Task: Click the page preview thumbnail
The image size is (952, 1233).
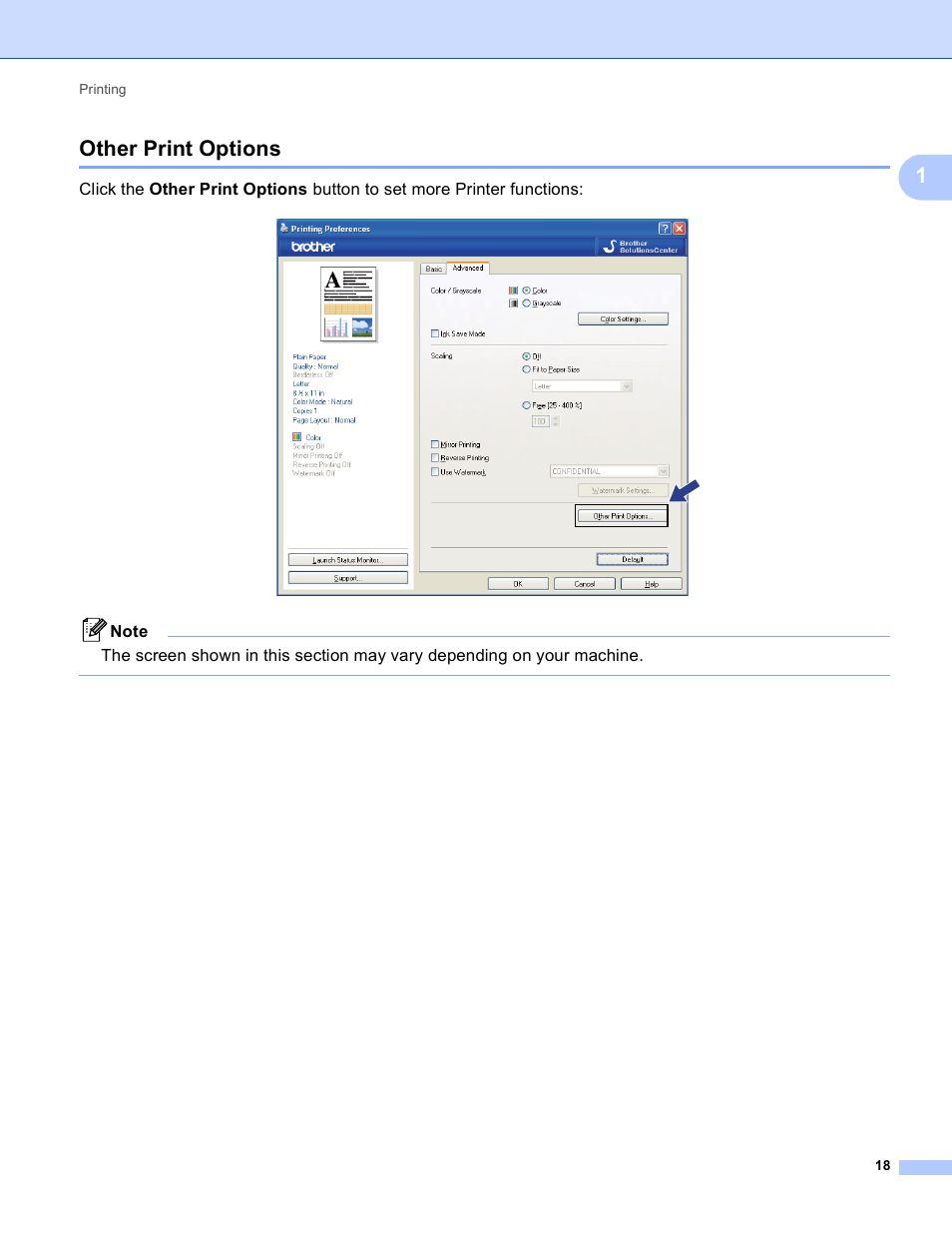Action: pos(348,305)
